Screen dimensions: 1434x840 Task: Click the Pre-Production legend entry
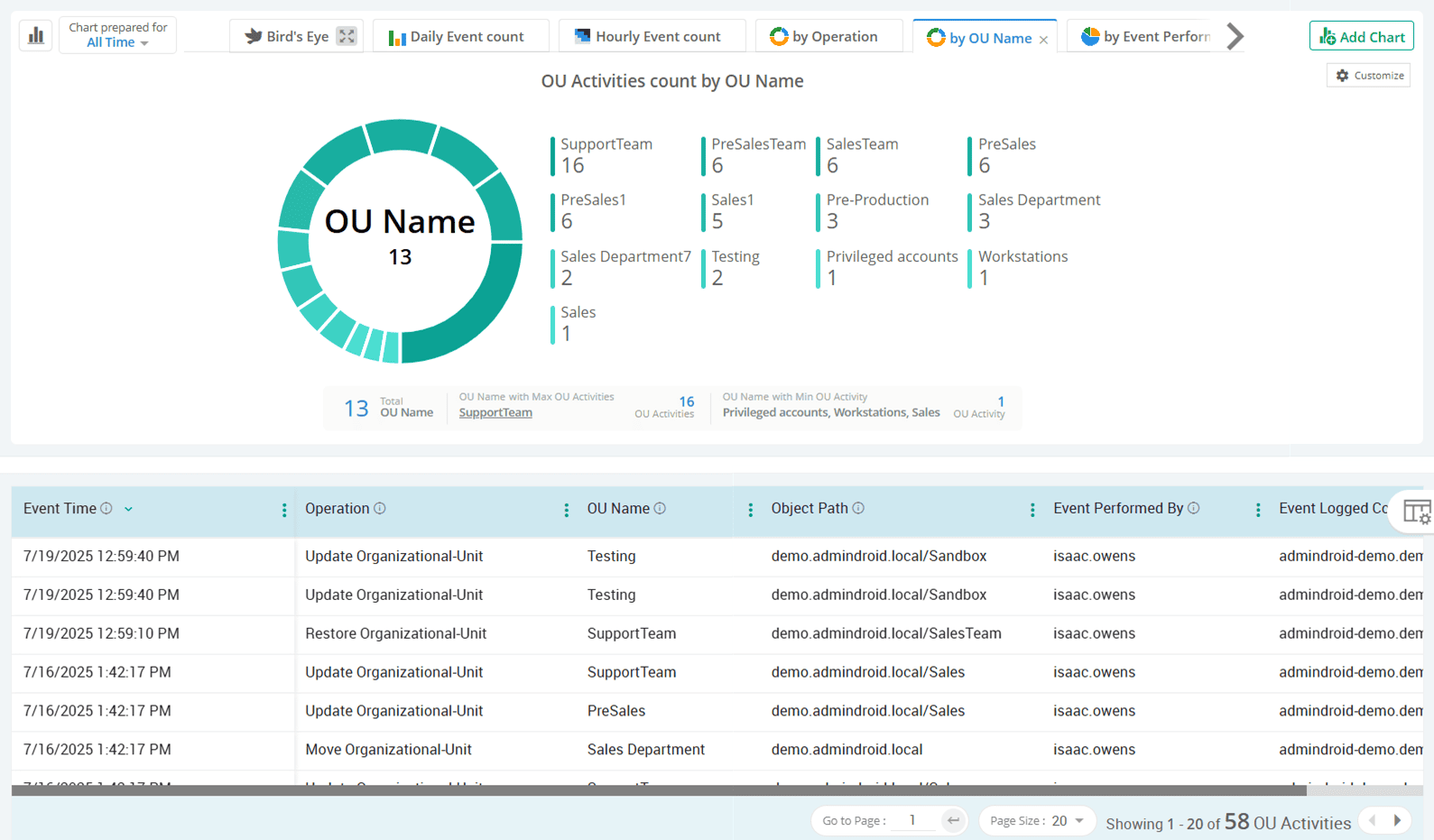point(874,211)
